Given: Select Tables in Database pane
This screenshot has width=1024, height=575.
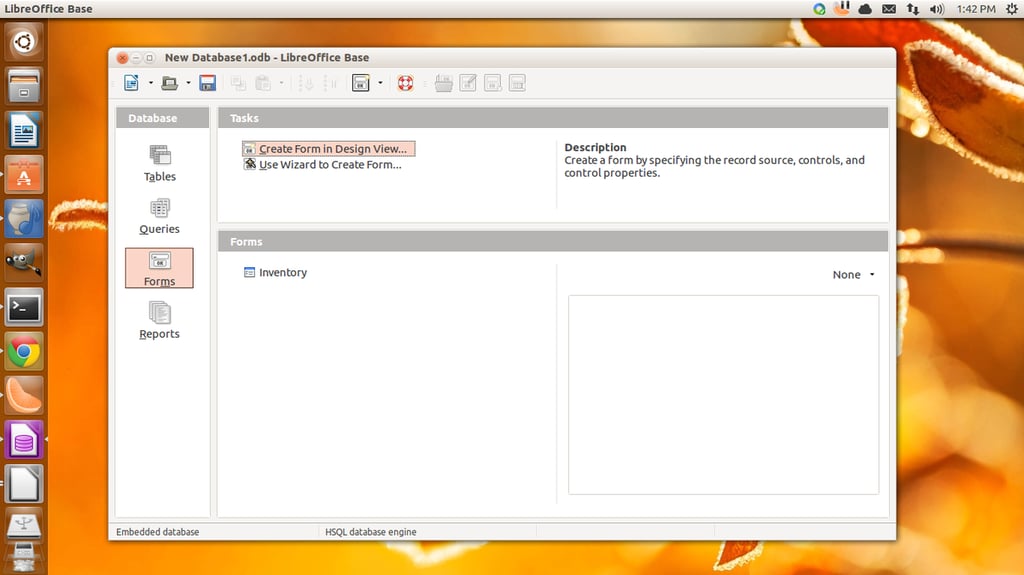Looking at the screenshot, I should [x=159, y=163].
